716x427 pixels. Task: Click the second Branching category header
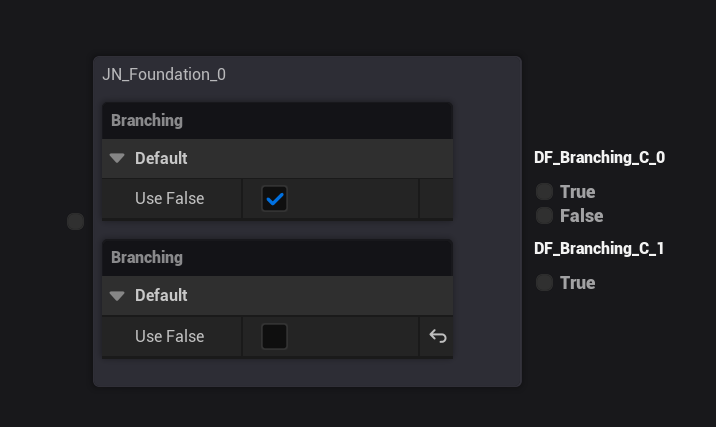coord(147,257)
